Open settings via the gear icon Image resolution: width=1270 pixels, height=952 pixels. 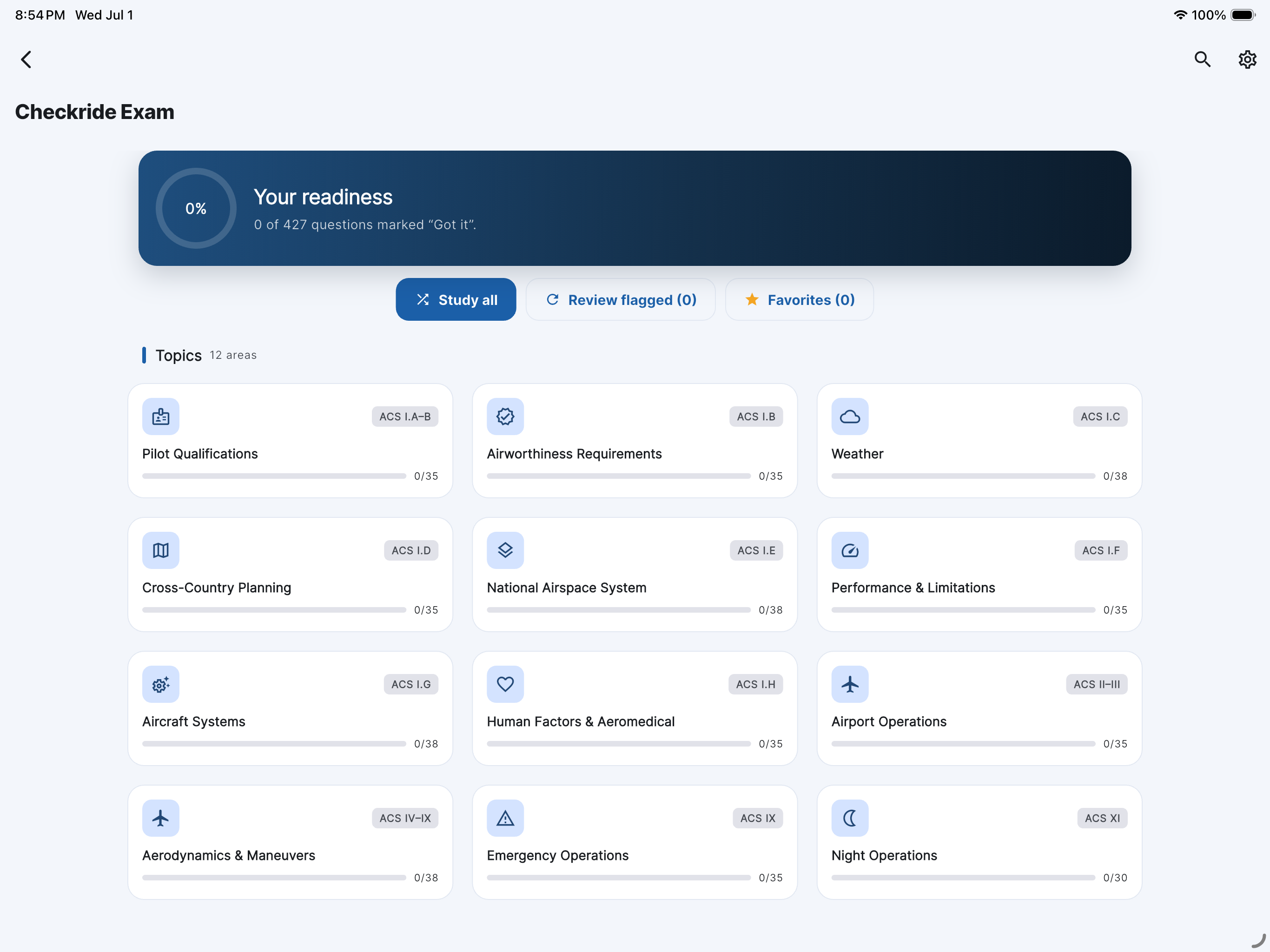[1247, 59]
